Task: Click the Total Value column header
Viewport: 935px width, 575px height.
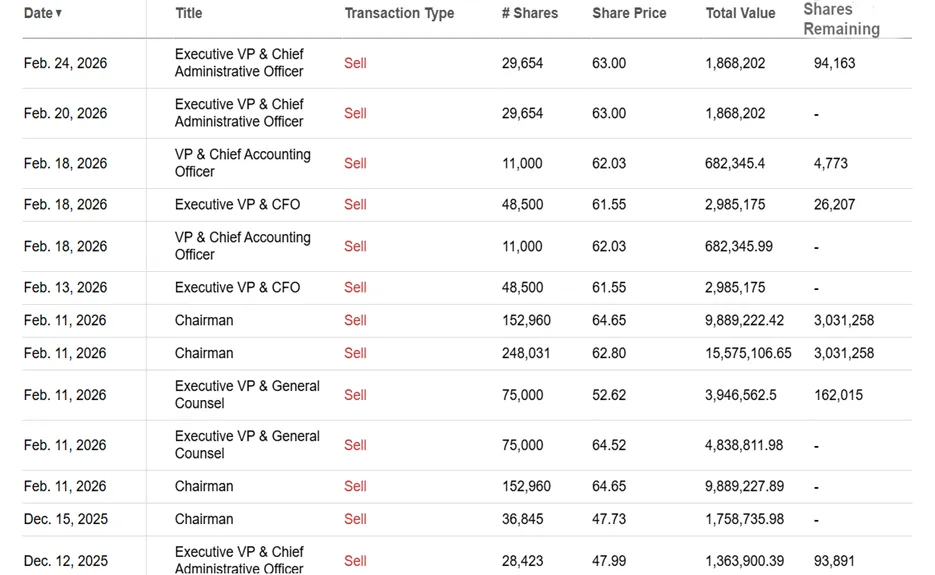Action: [740, 13]
